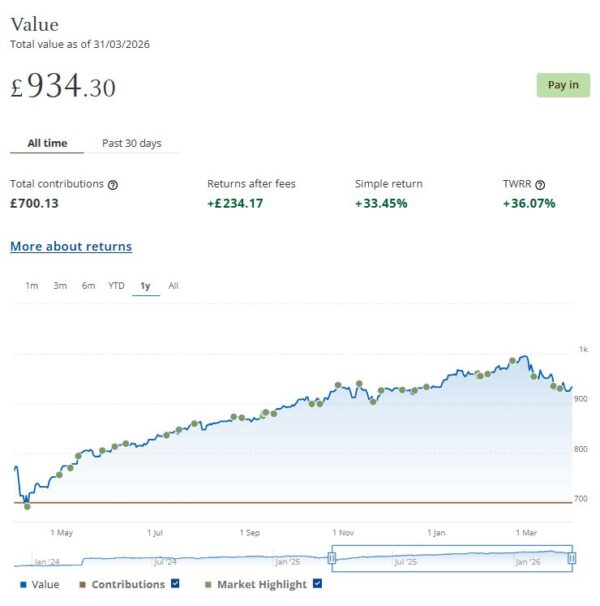Screen dimensions: 600x606
Task: Click the Market Highlight legend green square
Action: pos(207,584)
